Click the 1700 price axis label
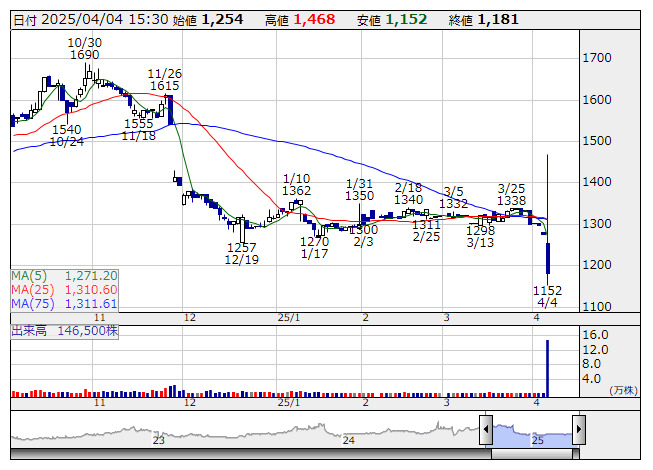This screenshot has height=470, width=653. [597, 58]
